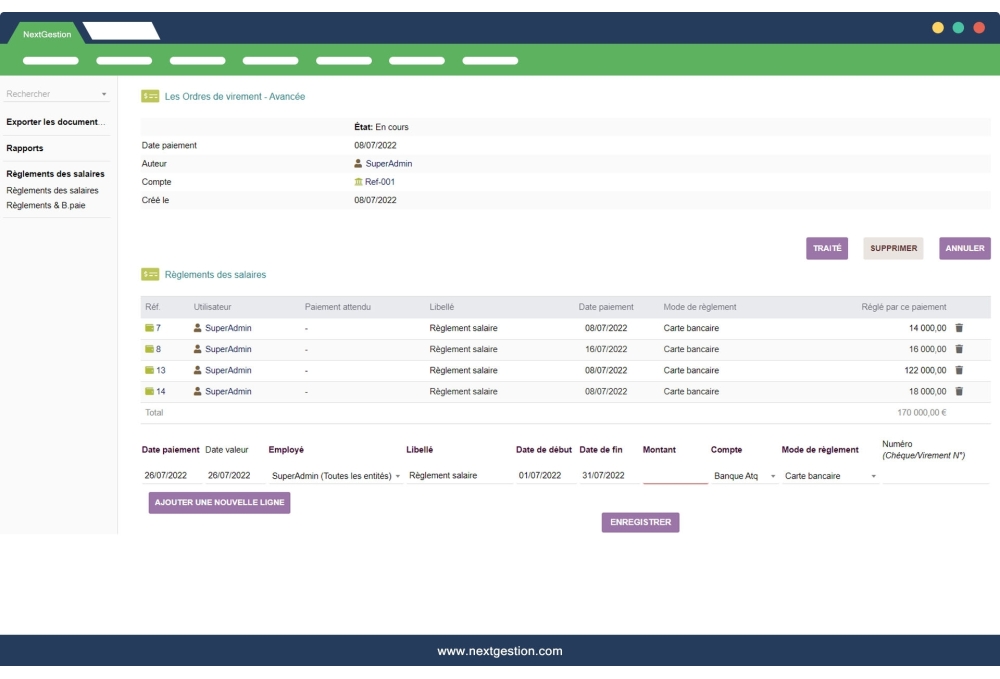
Task: Click AJOUTER UNE NOUVELLE LIGNE button
Action: pos(219,502)
